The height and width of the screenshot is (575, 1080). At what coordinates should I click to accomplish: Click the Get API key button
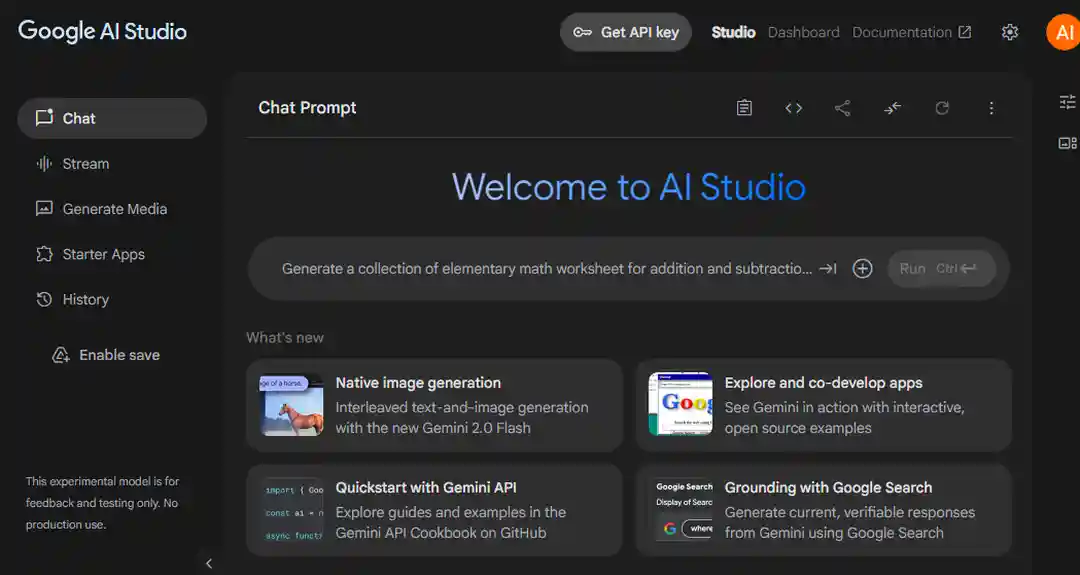pos(625,32)
